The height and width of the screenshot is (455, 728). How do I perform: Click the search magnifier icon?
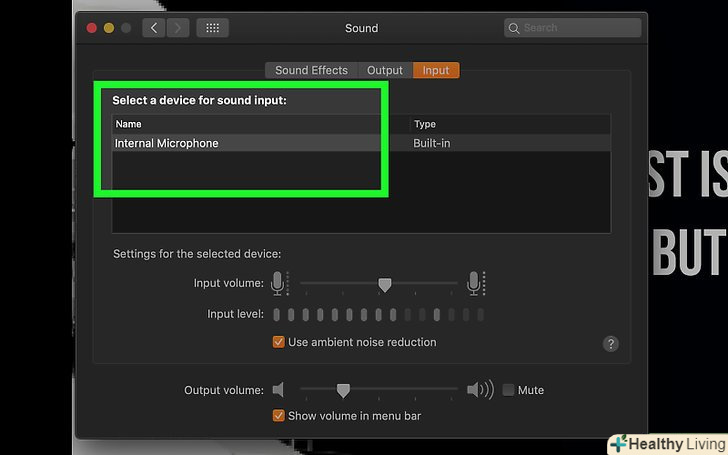pos(514,28)
